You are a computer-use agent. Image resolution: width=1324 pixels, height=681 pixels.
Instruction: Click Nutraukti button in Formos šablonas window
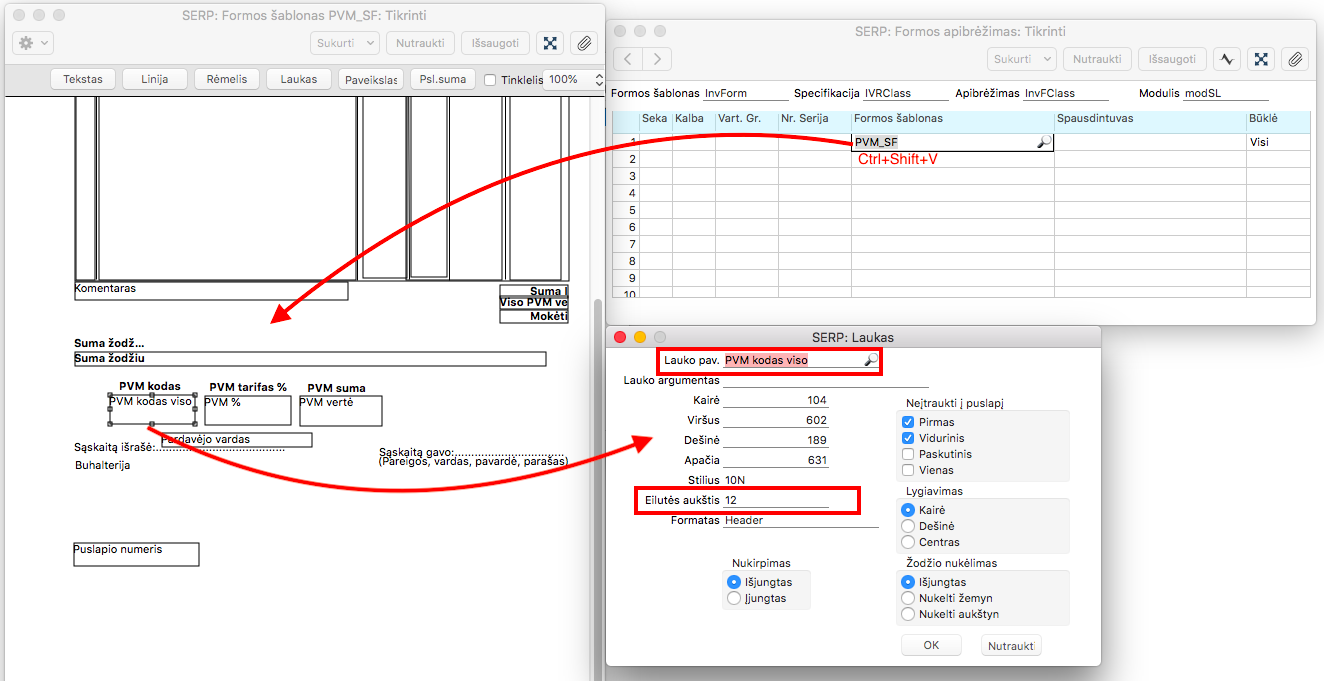pos(421,43)
